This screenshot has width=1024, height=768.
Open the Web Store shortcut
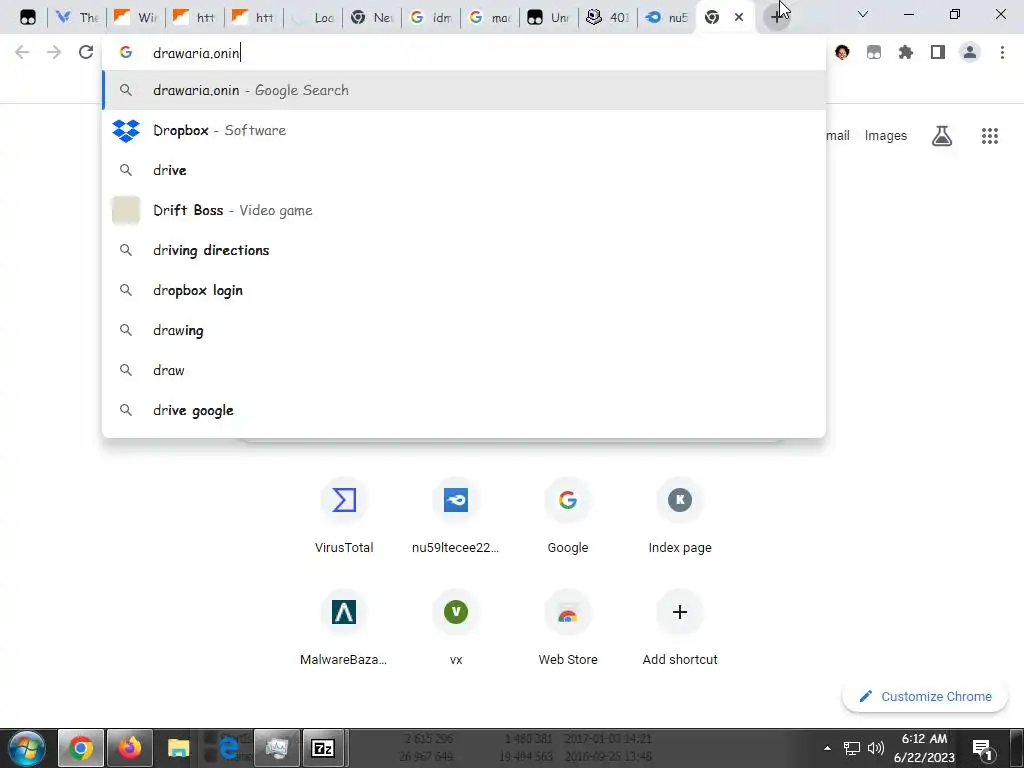[568, 628]
